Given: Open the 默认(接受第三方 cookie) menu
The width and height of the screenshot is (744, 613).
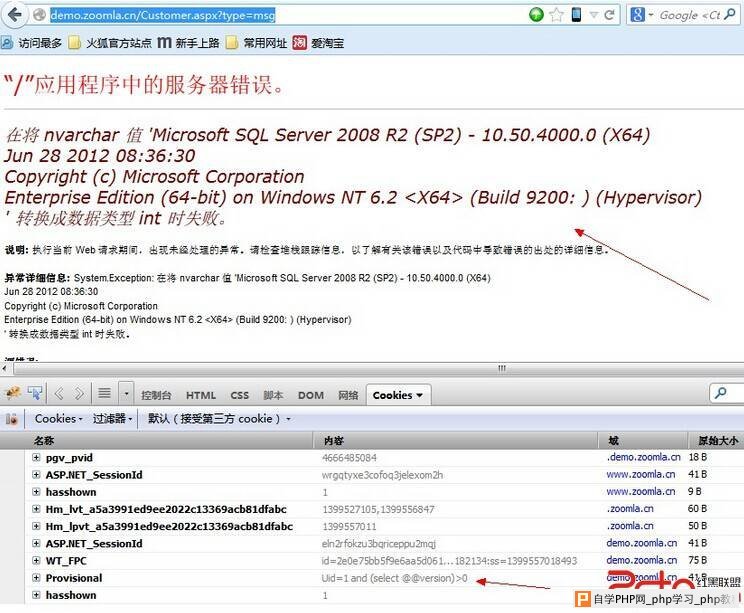Looking at the screenshot, I should pyautogui.click(x=219, y=418).
